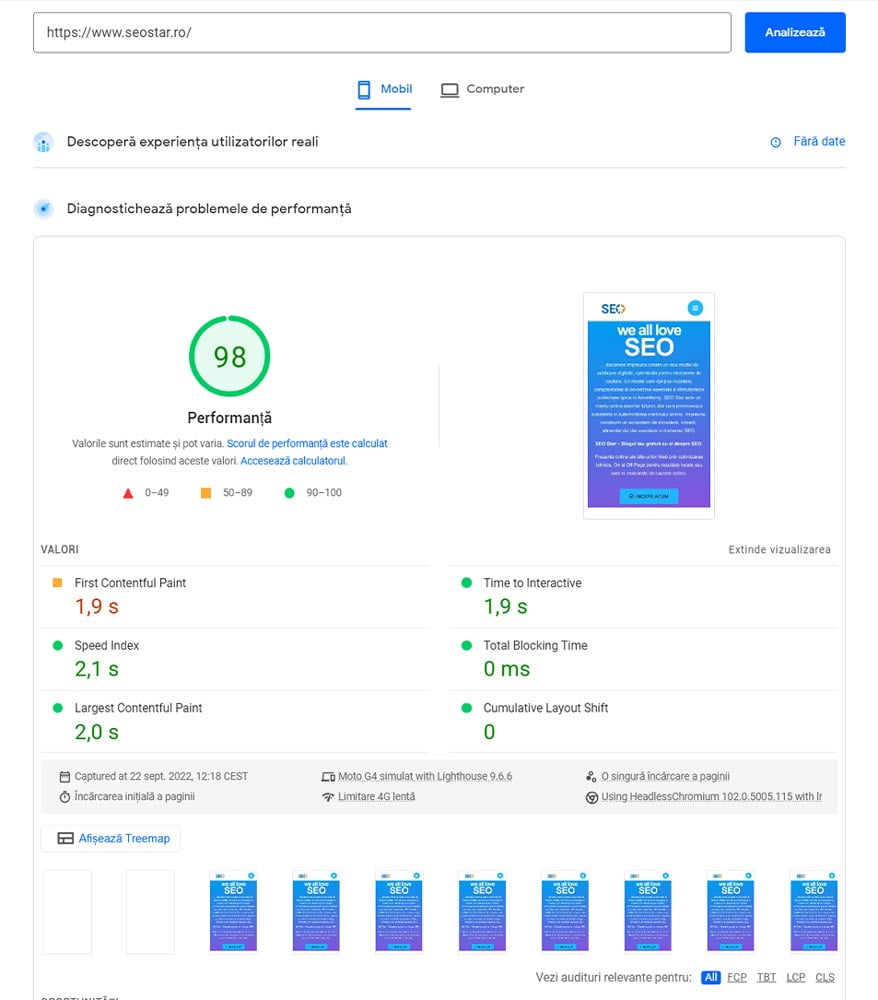
Task: Click the Cumulative Layout Shift label
Action: (546, 708)
